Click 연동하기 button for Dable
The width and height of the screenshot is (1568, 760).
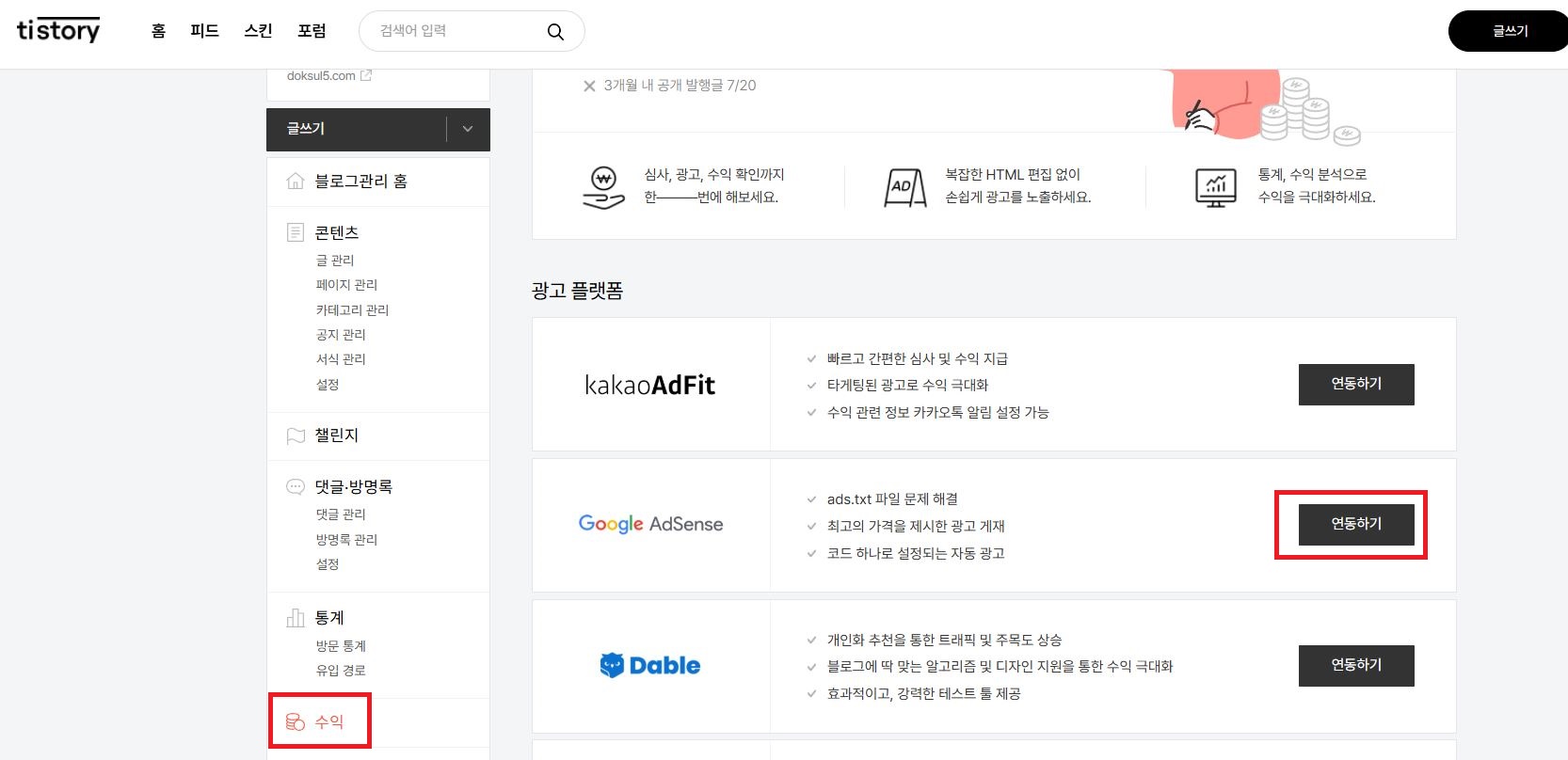(x=1356, y=665)
